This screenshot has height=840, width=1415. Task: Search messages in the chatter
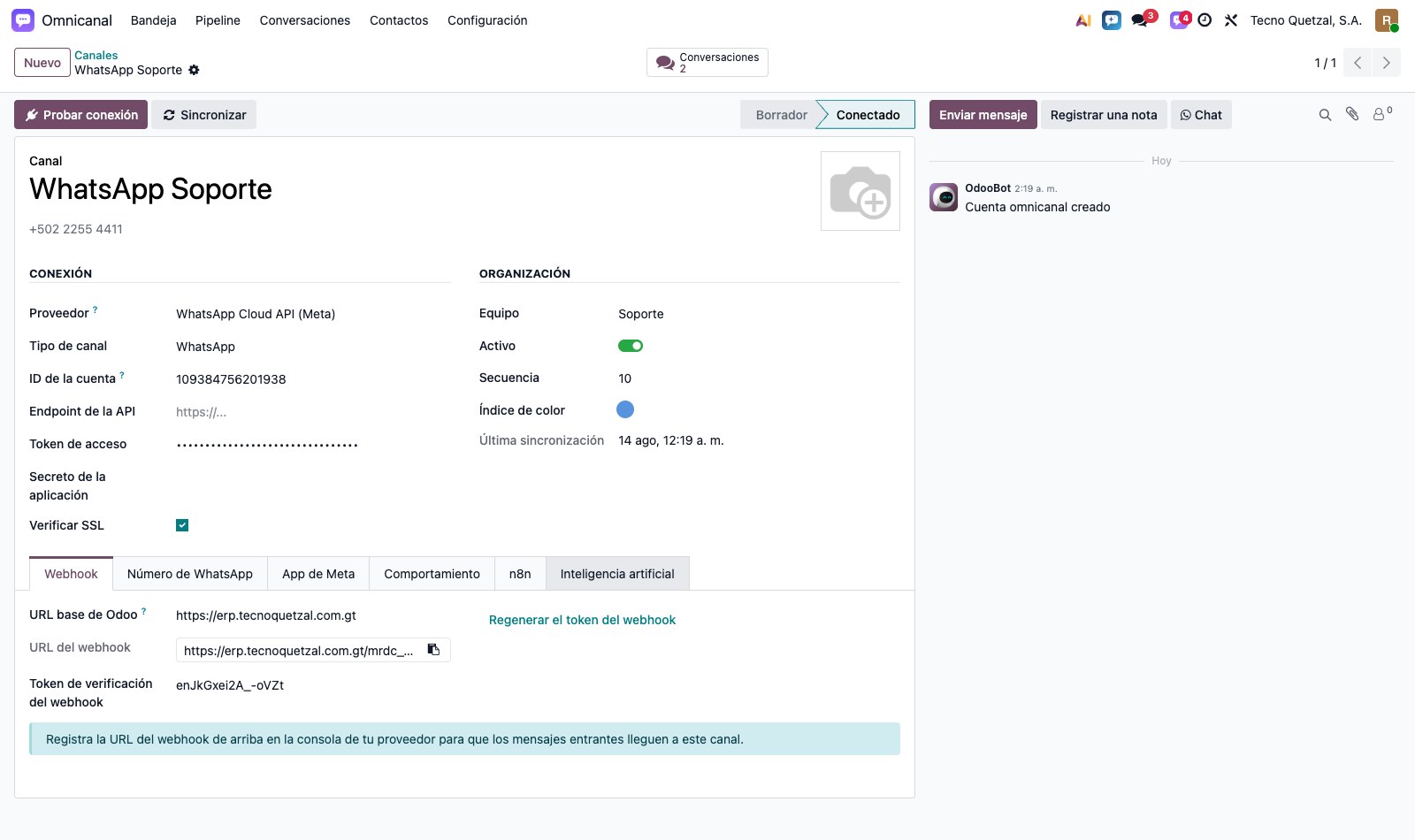point(1325,115)
